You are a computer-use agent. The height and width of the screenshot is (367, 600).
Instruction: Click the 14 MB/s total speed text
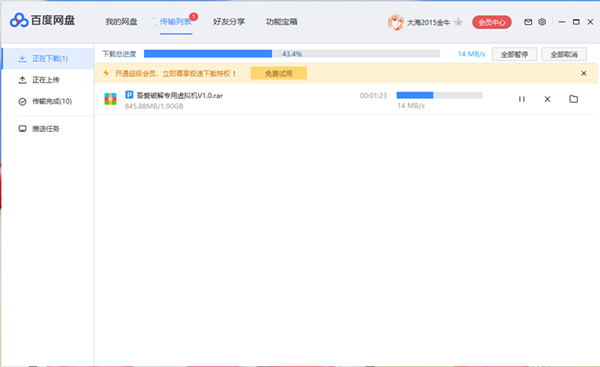(x=471, y=54)
